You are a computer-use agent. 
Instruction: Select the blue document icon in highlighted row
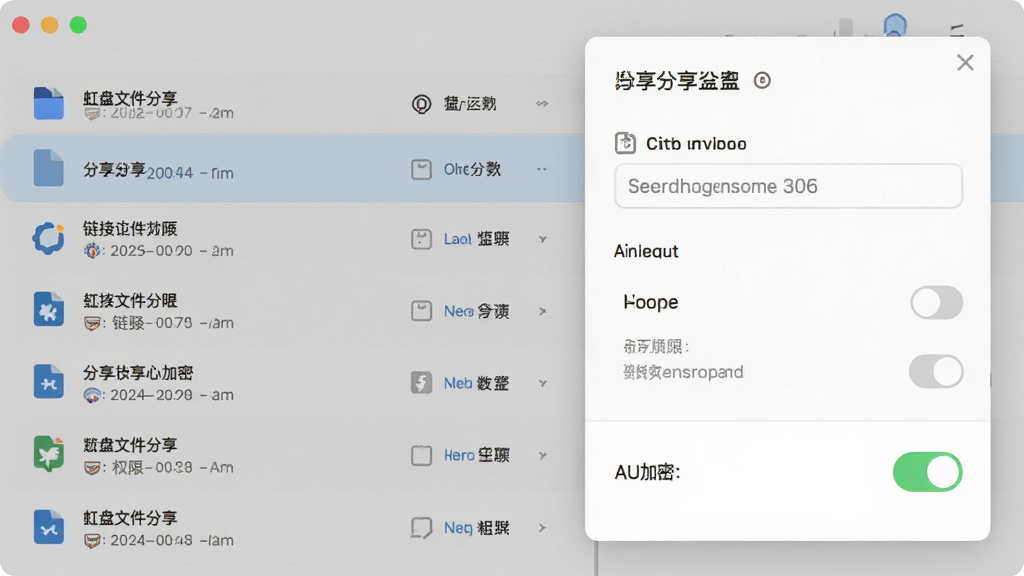(x=49, y=168)
